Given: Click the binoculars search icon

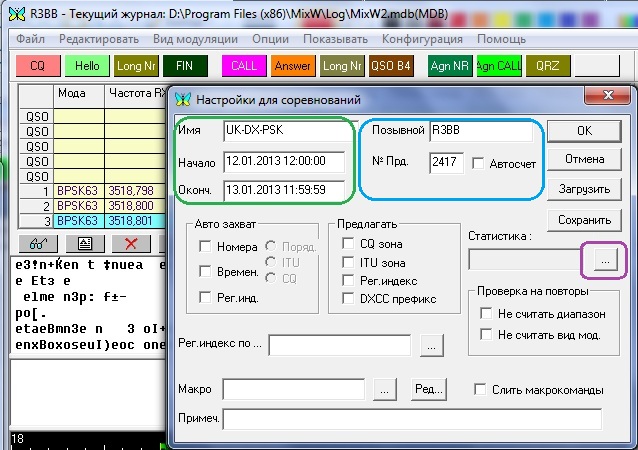Looking at the screenshot, I should 36,243.
